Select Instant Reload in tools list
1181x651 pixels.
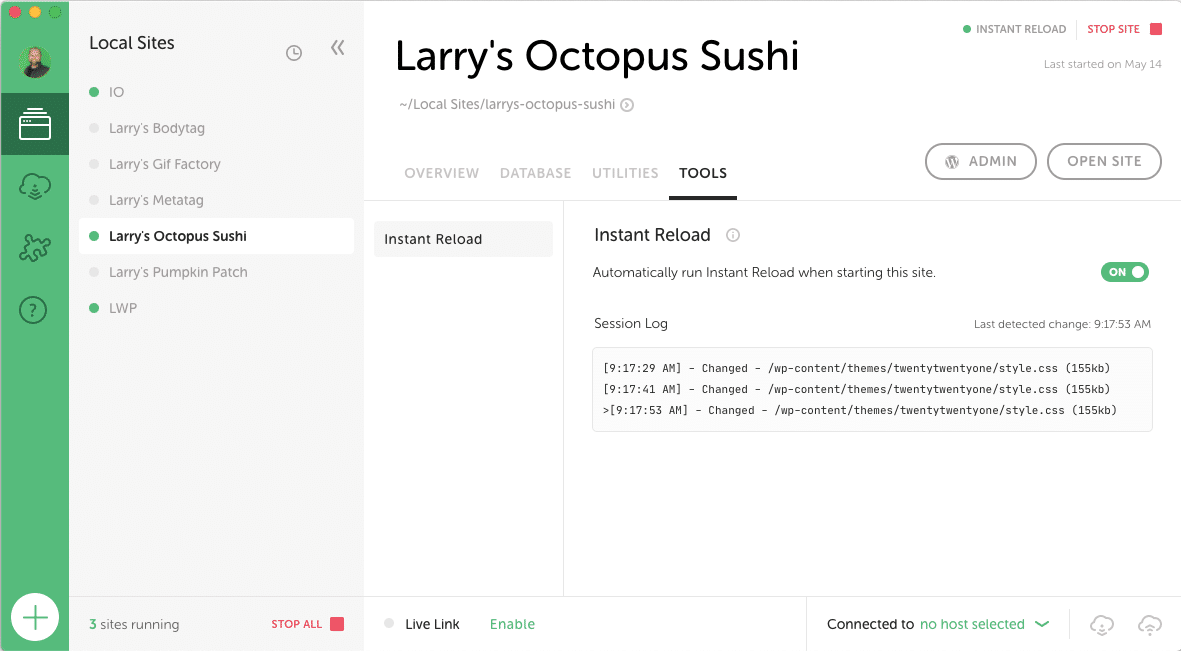463,239
